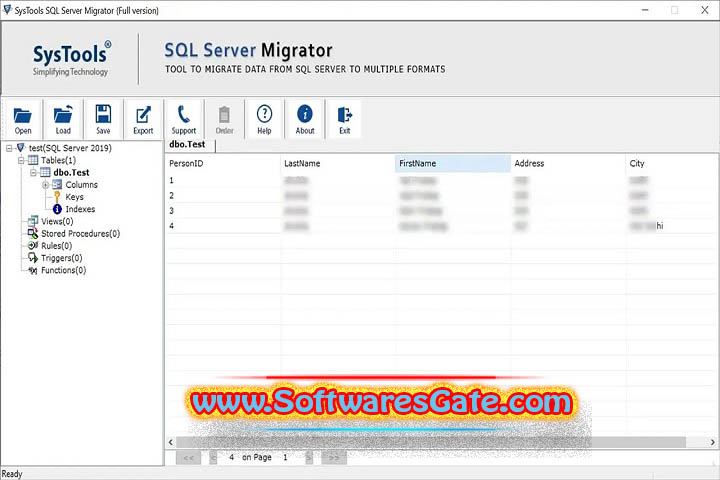Click PersonID cell with value 2
The image size is (720, 480).
pyautogui.click(x=223, y=196)
